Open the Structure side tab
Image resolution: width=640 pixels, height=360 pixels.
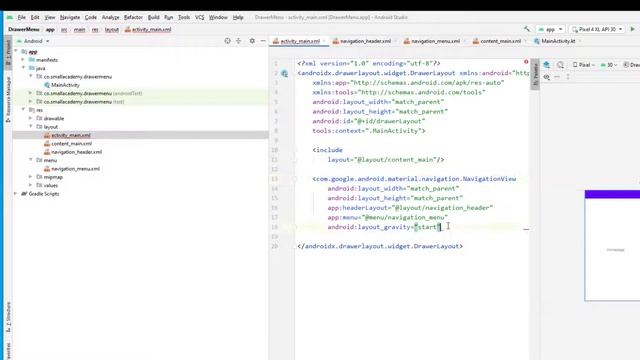tap(8, 317)
